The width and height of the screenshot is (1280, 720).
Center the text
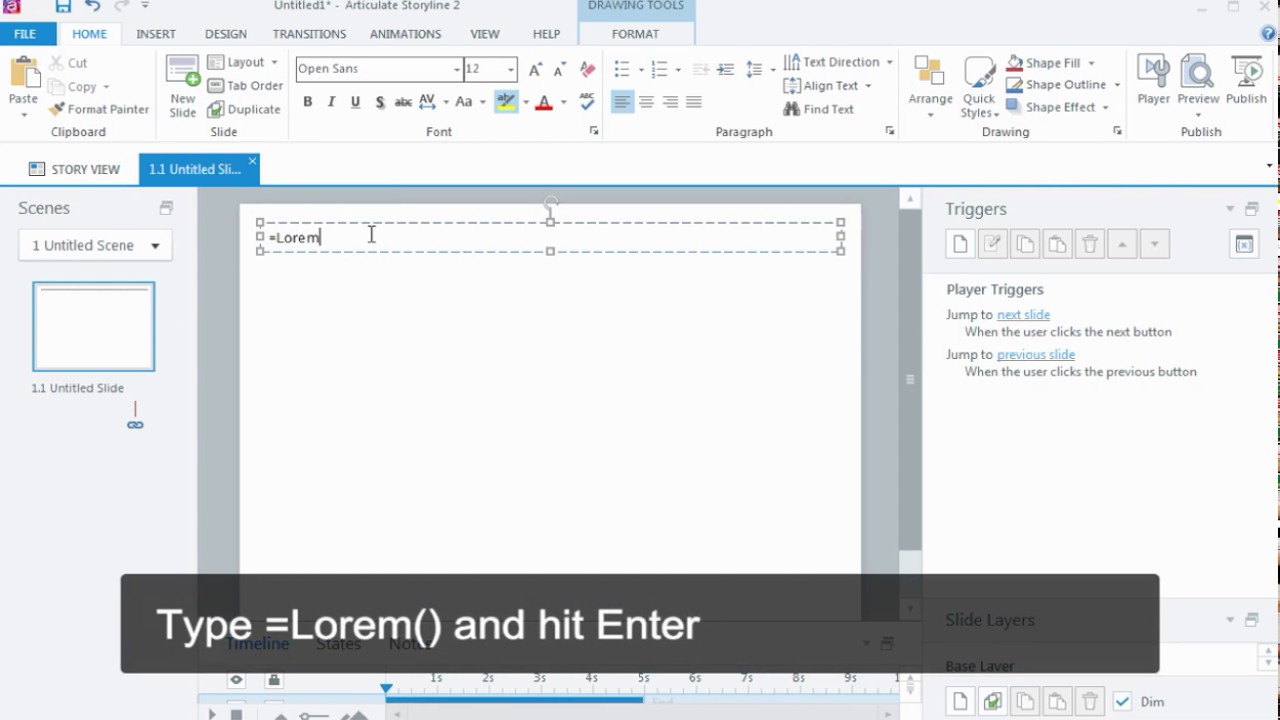click(x=646, y=102)
